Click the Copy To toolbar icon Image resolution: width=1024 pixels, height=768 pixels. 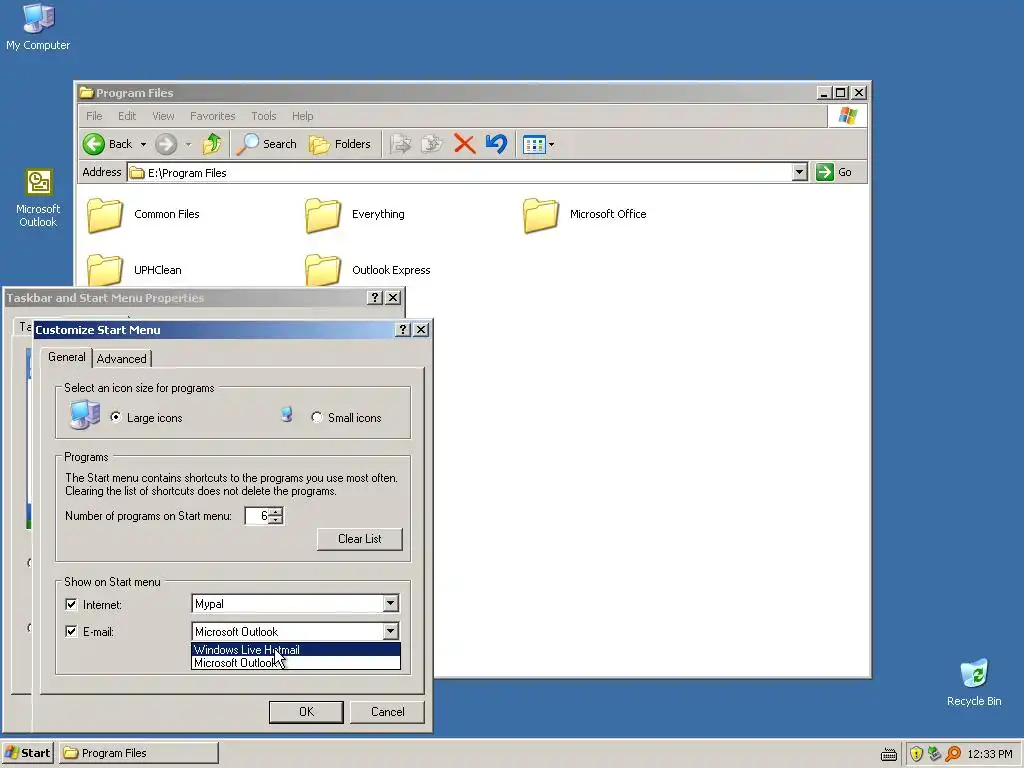432,144
